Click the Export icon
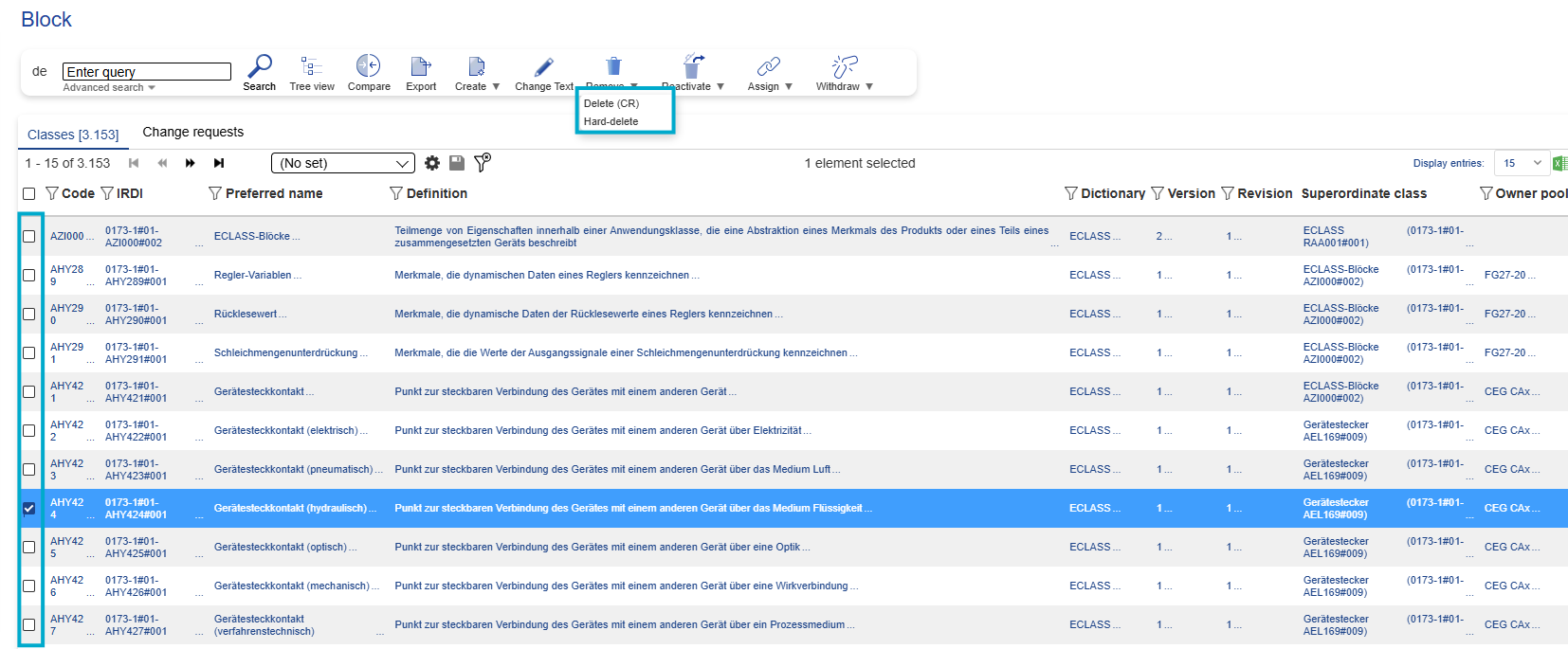The image size is (1568, 649). point(421,66)
